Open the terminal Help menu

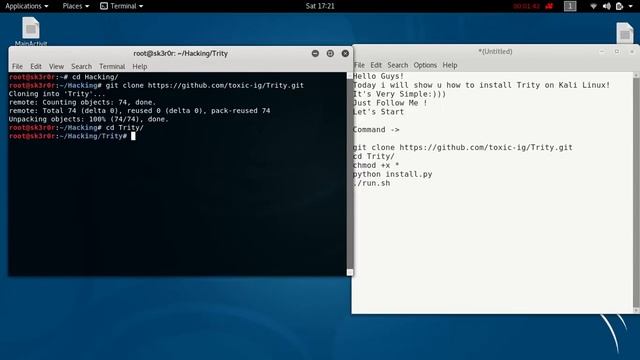point(140,67)
